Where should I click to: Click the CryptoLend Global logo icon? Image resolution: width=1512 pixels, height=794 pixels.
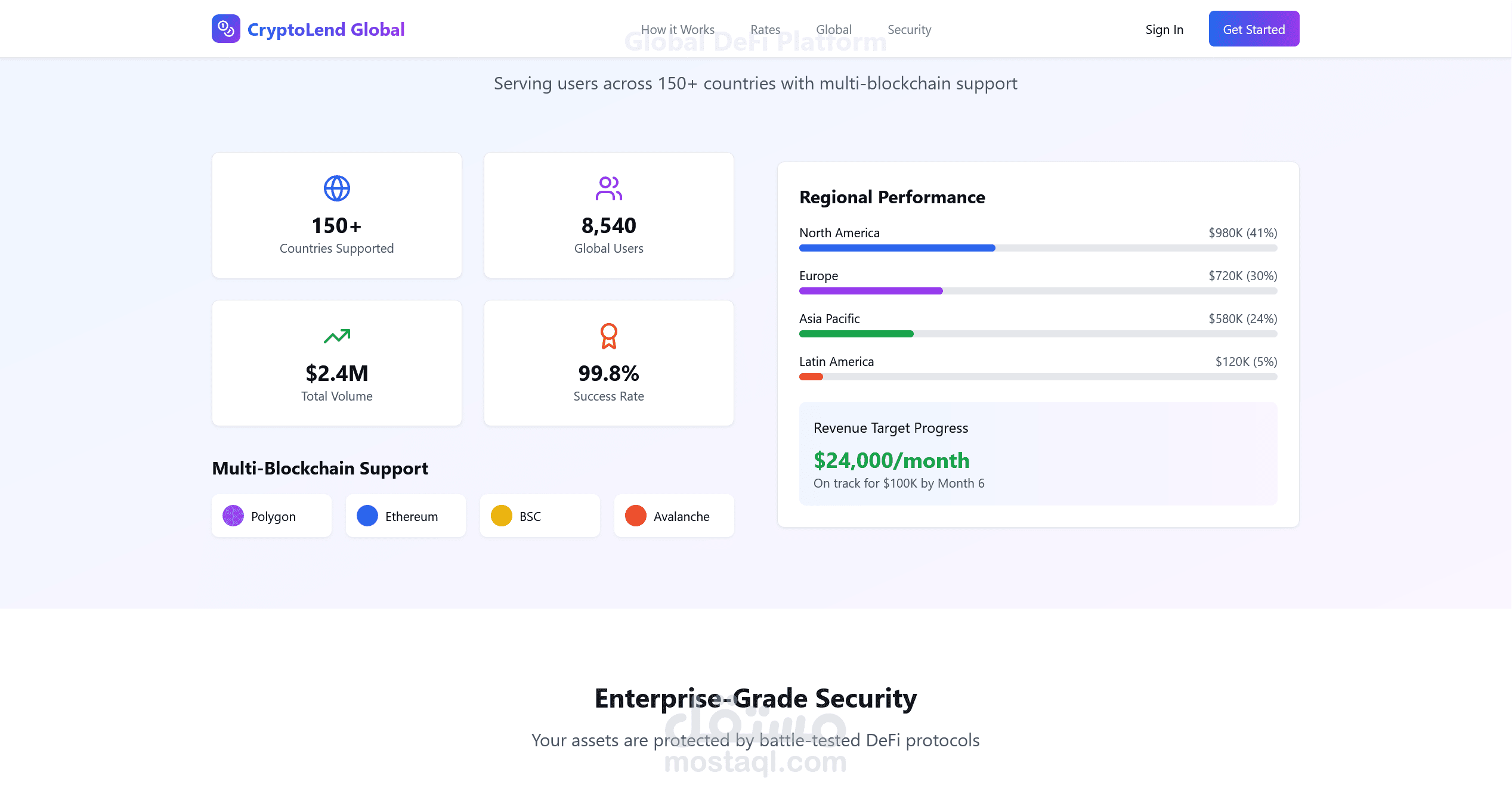(x=226, y=29)
